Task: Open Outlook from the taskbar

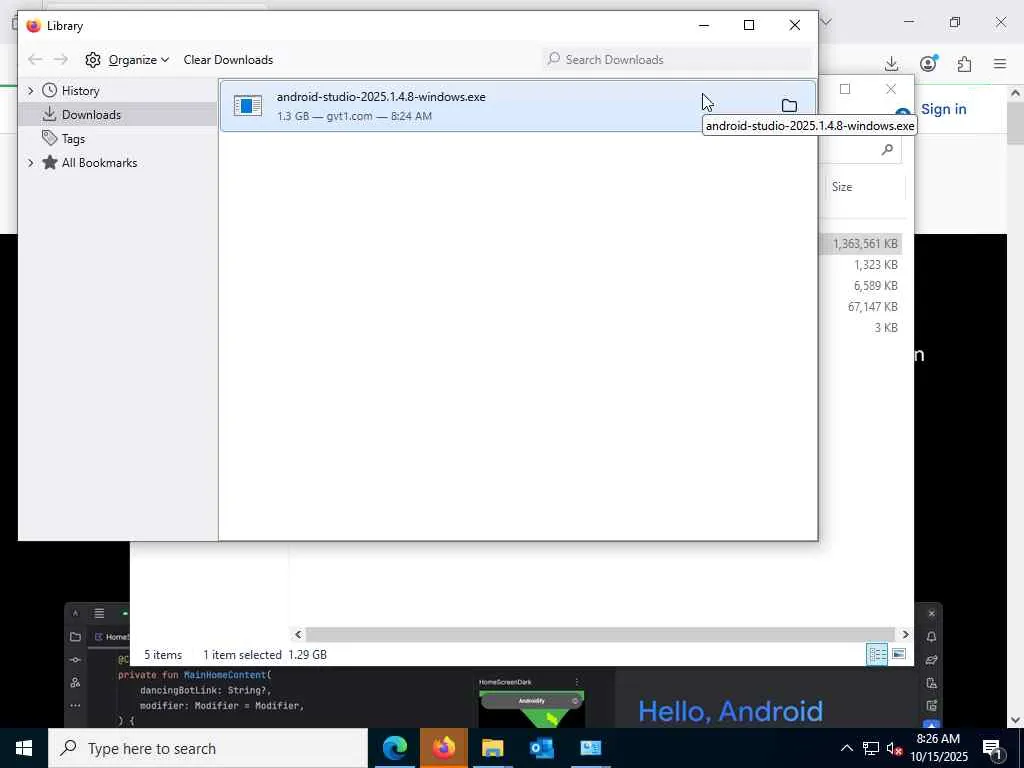Action: pos(541,748)
